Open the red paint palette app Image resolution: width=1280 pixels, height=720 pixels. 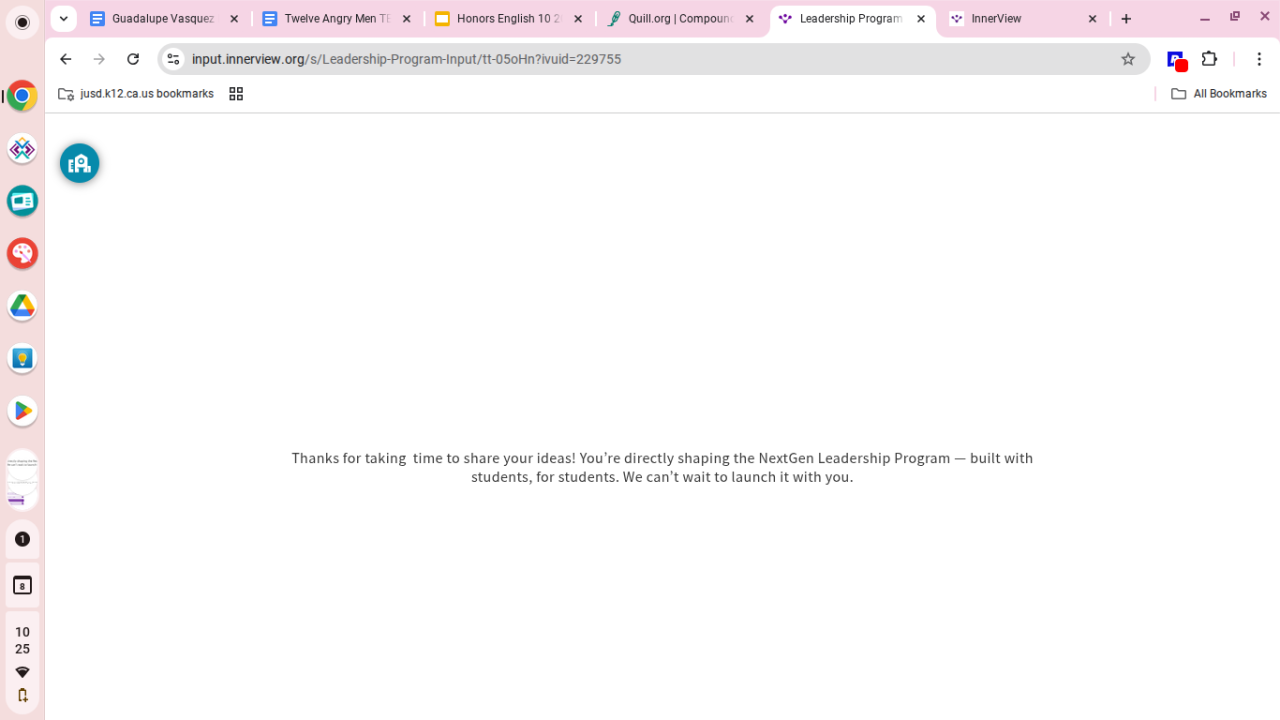(x=22, y=253)
